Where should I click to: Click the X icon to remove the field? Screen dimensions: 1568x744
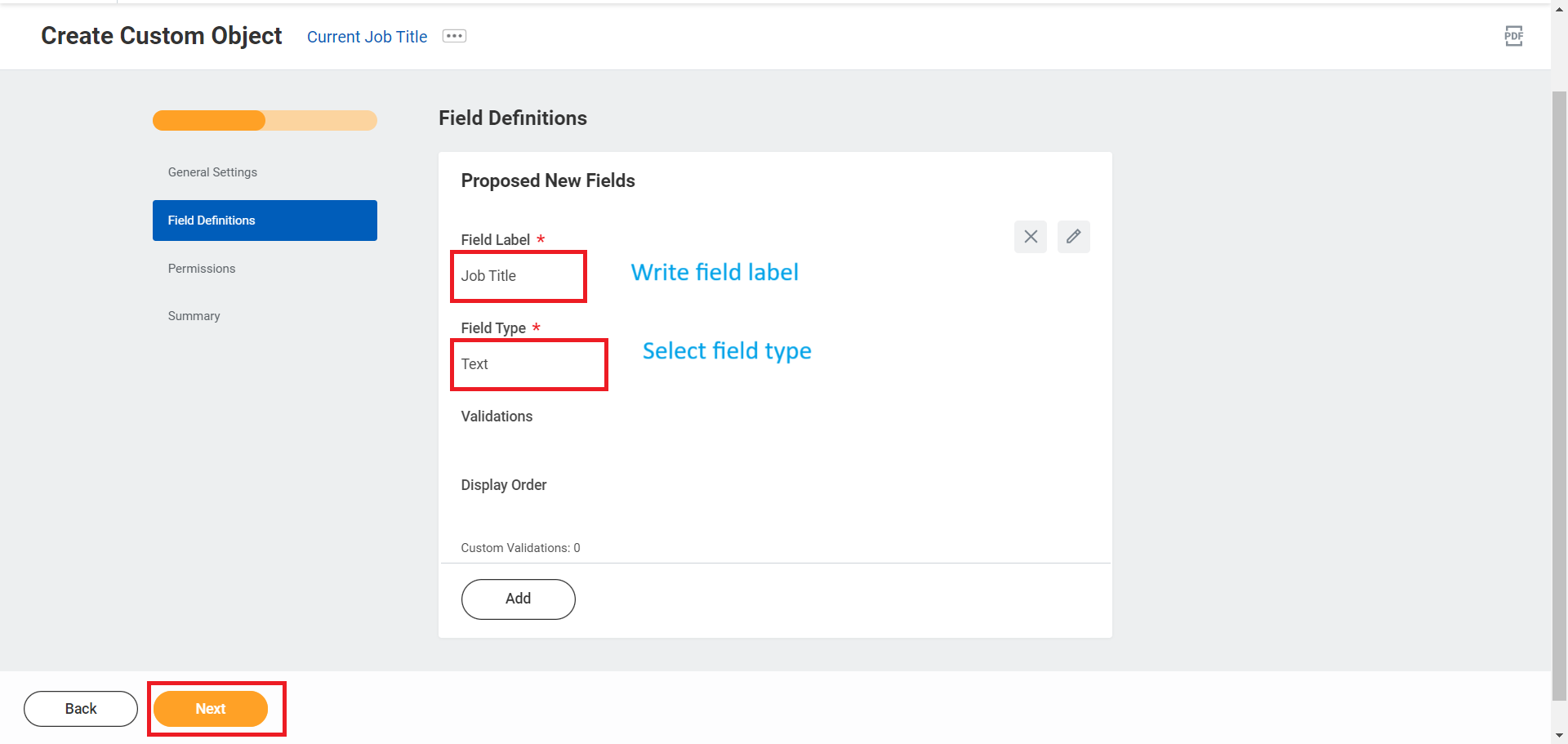pos(1030,236)
